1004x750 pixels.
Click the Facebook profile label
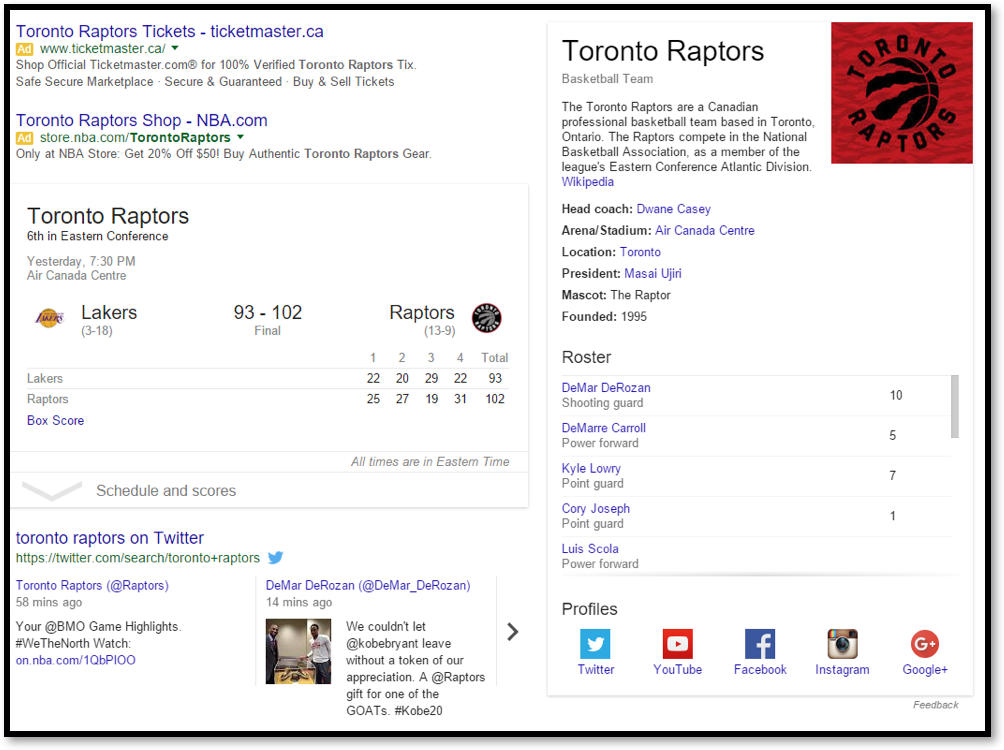click(760, 669)
